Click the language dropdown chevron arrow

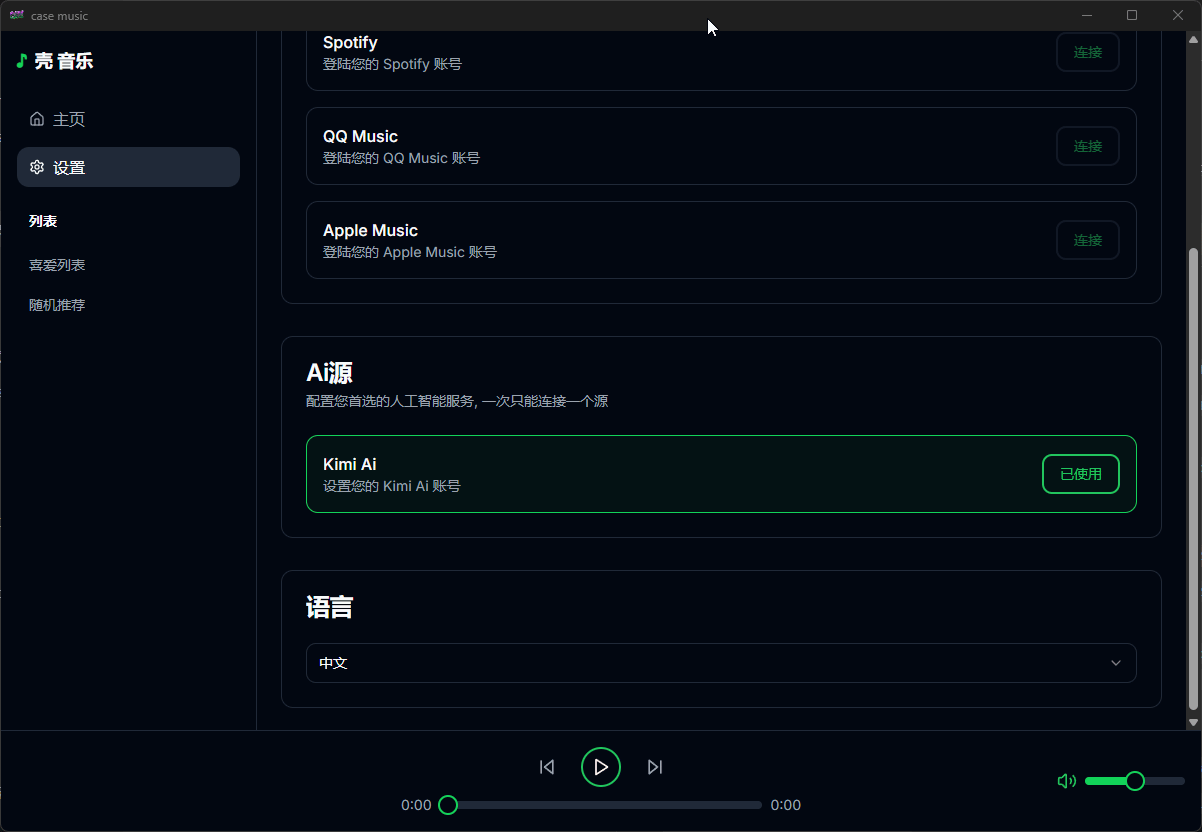coord(1116,663)
